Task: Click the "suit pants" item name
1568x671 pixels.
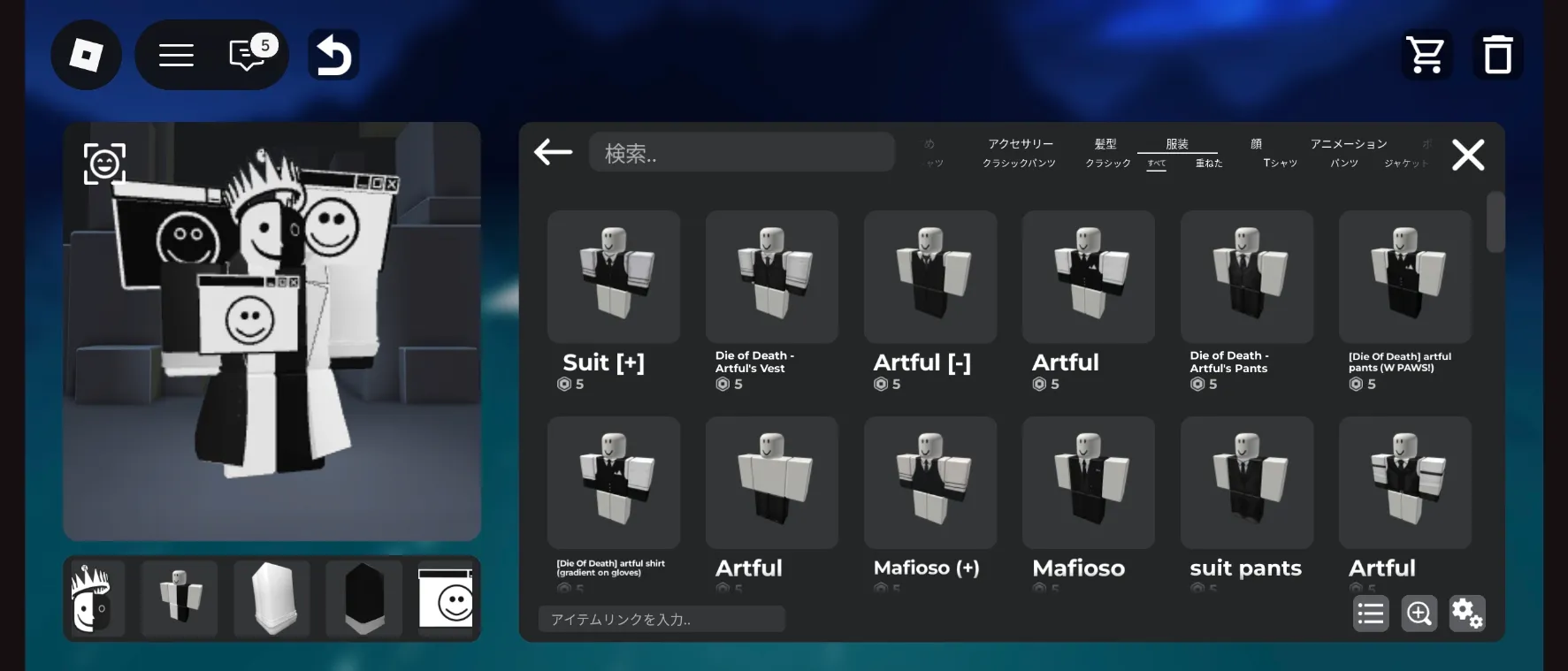Action: [1245, 568]
